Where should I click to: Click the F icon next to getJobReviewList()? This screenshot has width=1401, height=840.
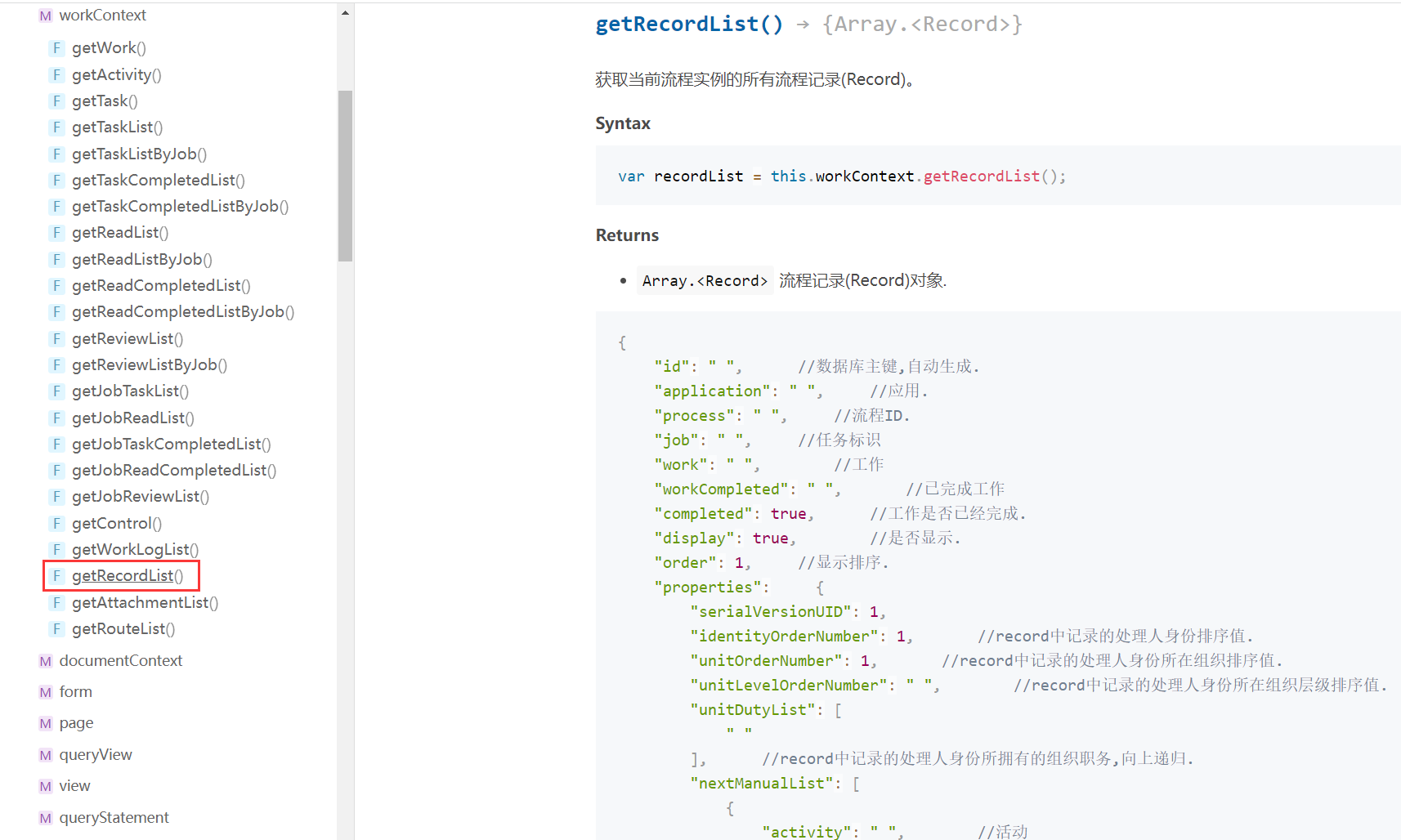[x=56, y=497]
